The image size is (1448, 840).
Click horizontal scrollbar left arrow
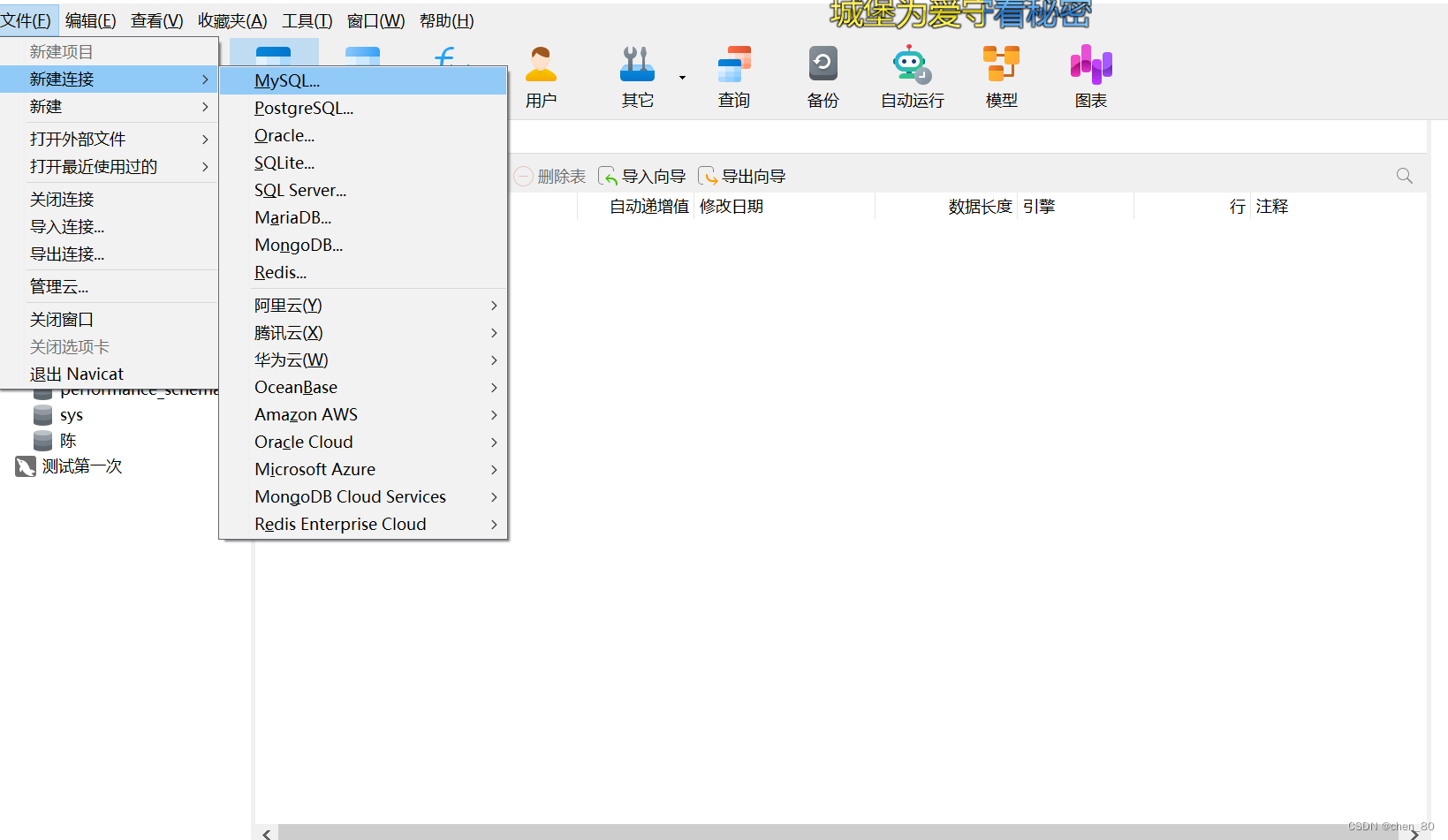[x=266, y=833]
